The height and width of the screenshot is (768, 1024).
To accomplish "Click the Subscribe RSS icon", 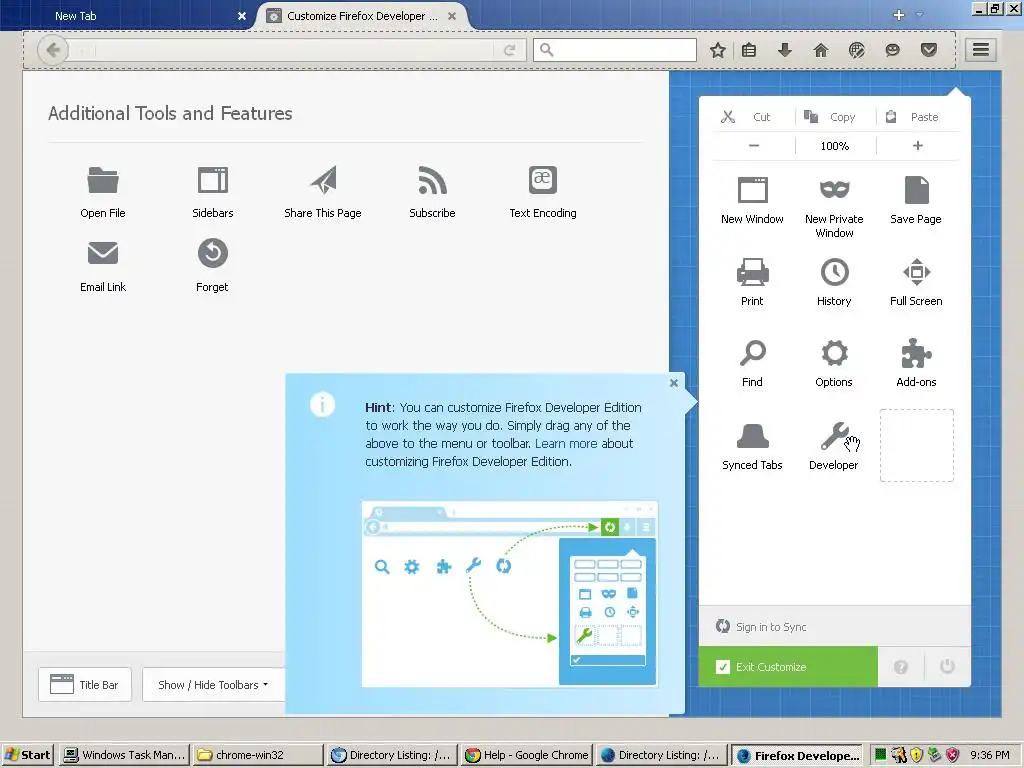I will (432, 181).
